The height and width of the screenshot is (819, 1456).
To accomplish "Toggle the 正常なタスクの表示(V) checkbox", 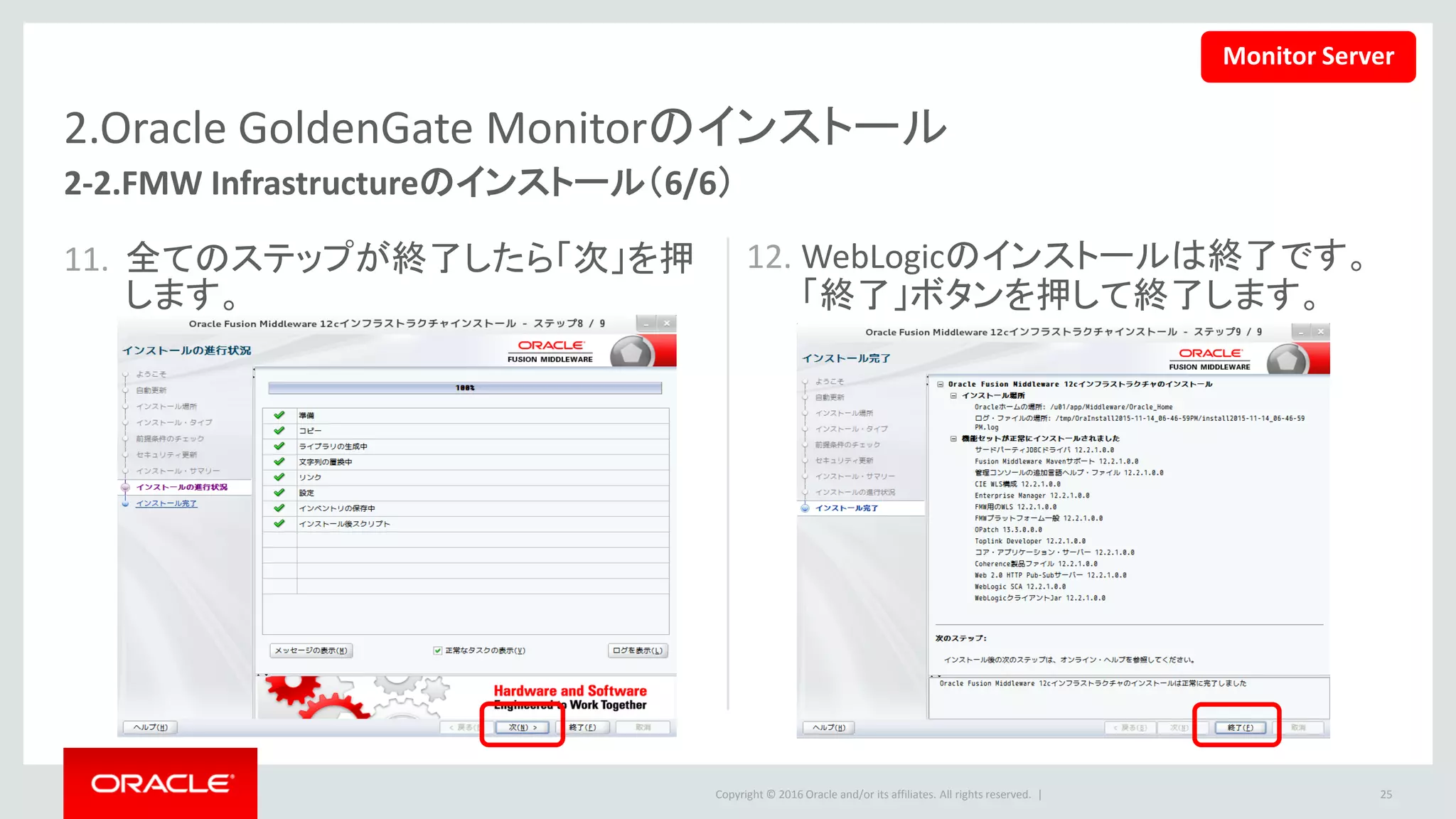I will [x=438, y=651].
